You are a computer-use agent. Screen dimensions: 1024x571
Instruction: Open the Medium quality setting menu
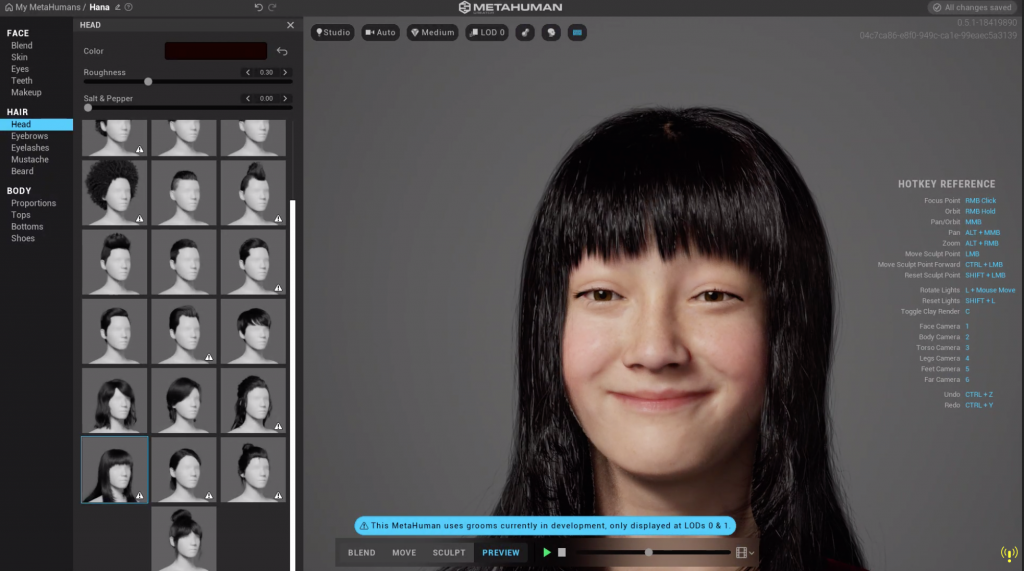click(x=432, y=32)
